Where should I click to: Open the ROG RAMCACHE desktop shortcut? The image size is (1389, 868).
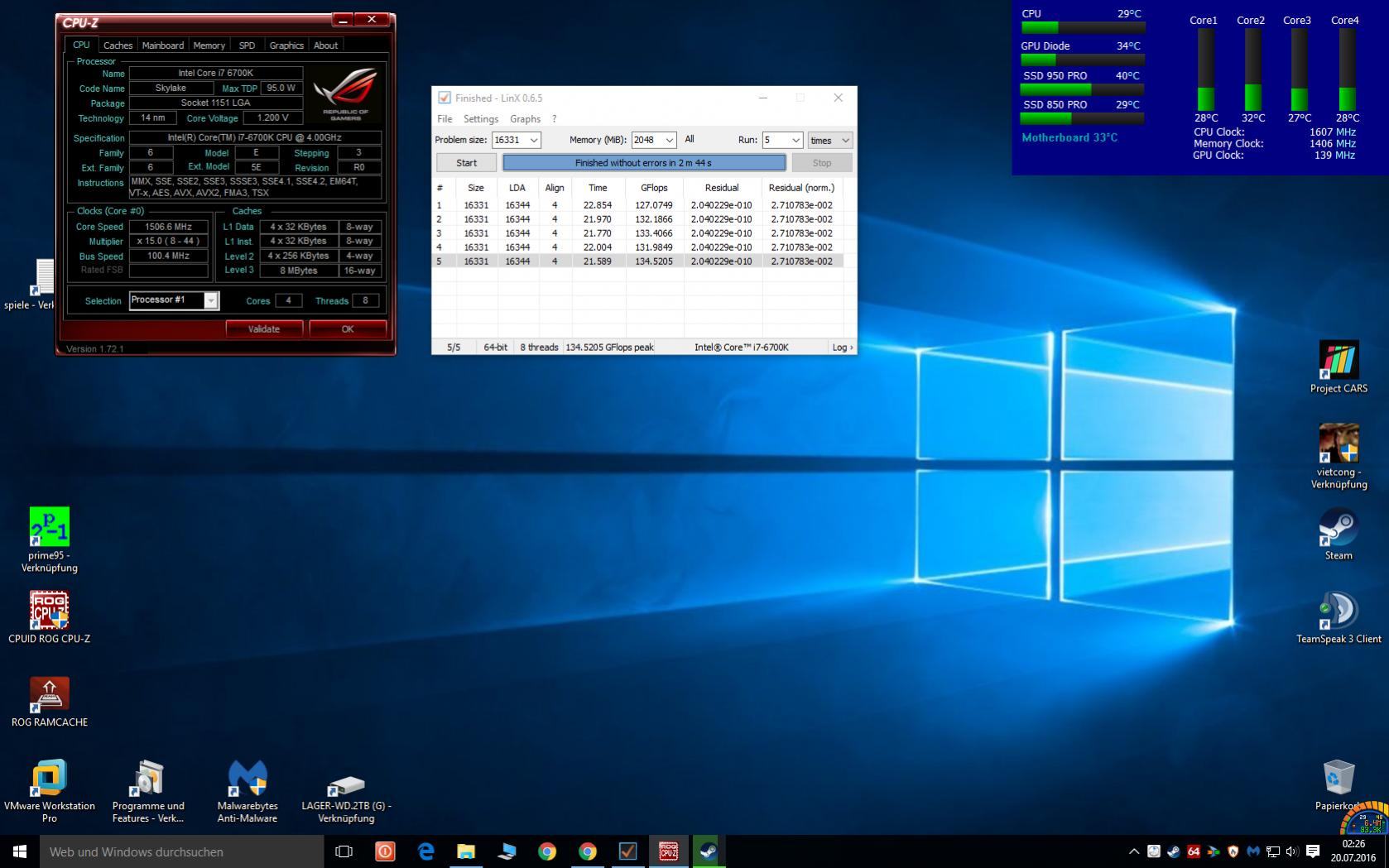pyautogui.click(x=49, y=702)
